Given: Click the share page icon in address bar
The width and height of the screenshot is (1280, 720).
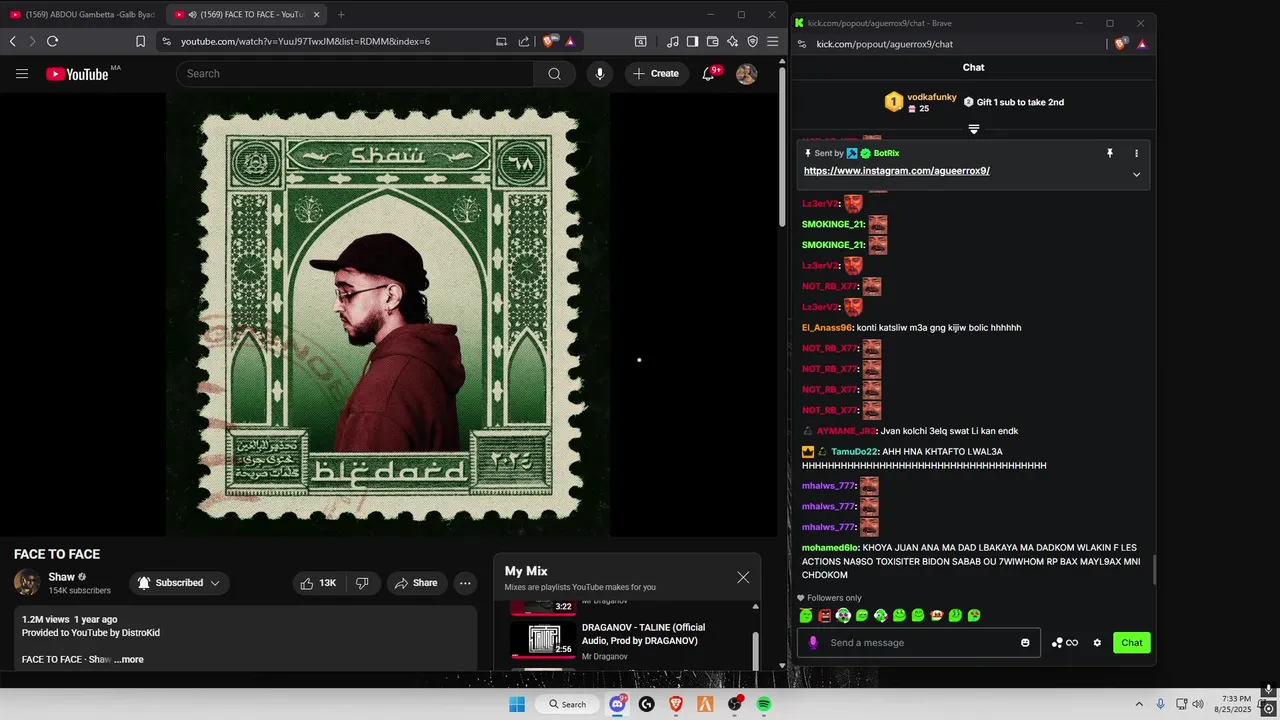Looking at the screenshot, I should [x=524, y=42].
